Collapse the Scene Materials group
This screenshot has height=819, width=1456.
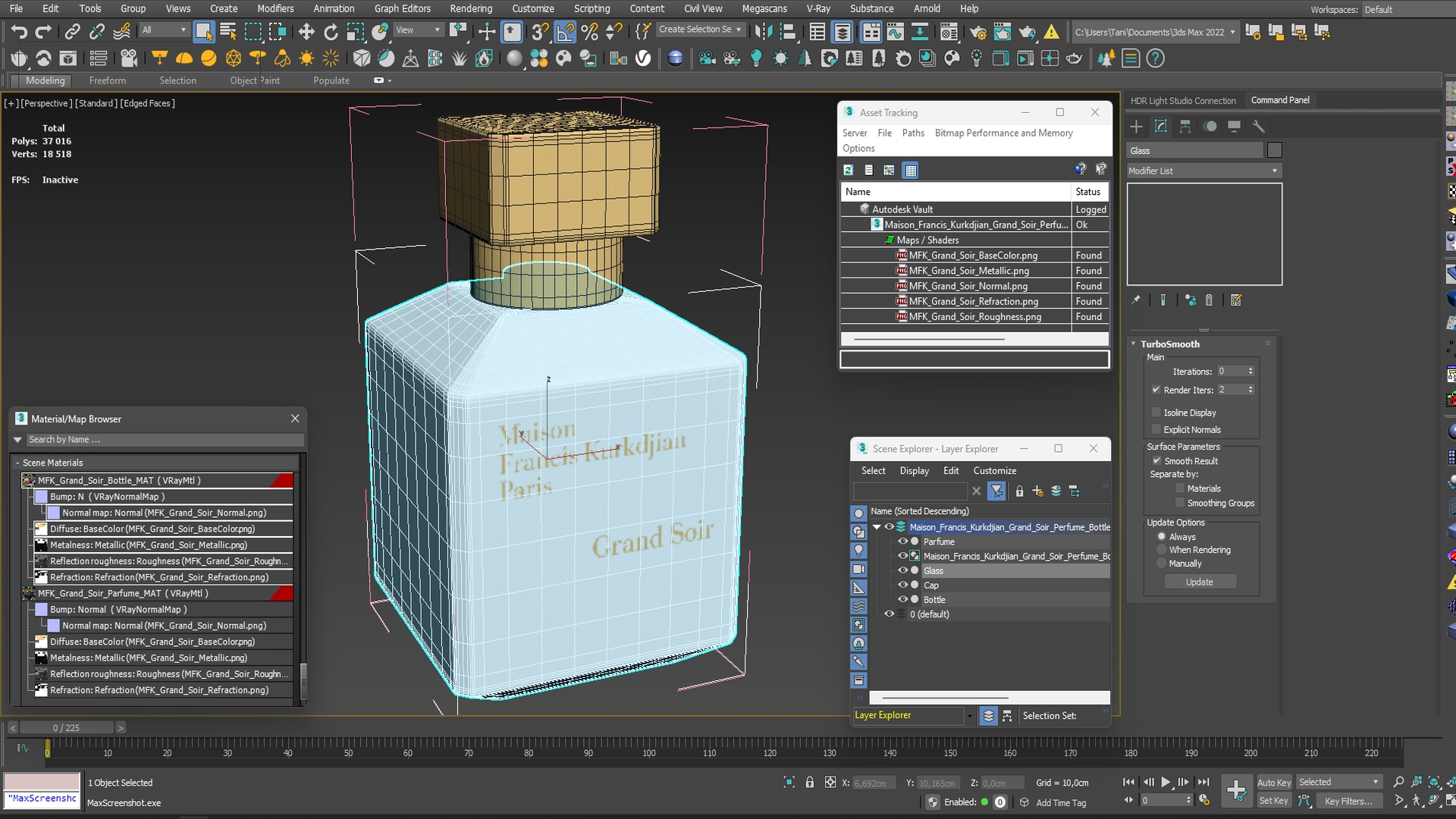pos(17,463)
